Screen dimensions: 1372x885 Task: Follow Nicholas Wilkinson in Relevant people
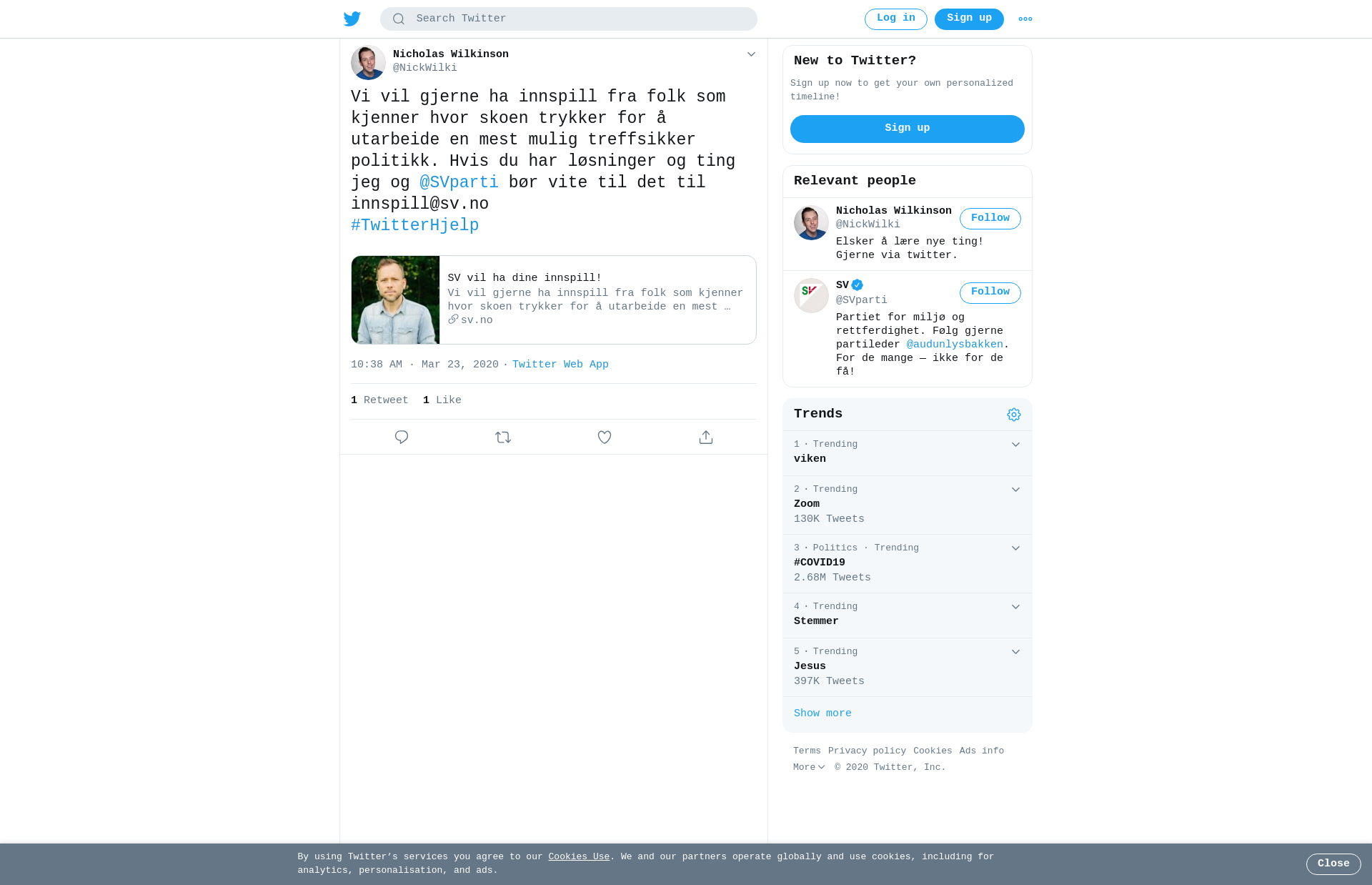tap(990, 219)
